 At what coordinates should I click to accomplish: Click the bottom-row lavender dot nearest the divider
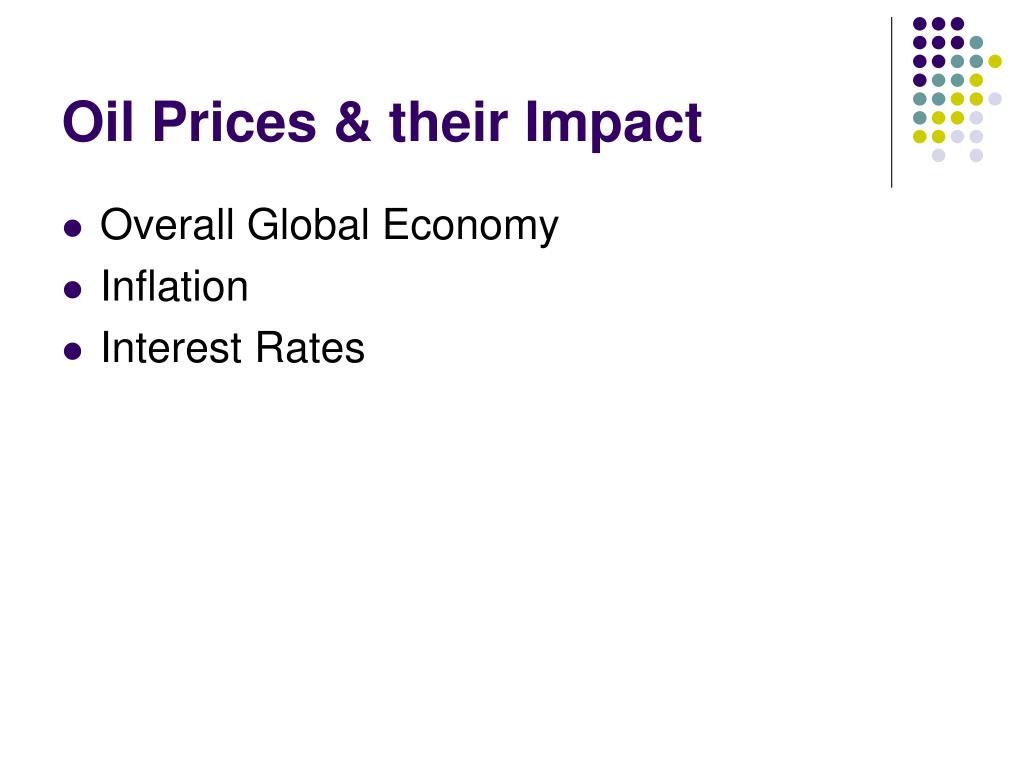[938, 155]
